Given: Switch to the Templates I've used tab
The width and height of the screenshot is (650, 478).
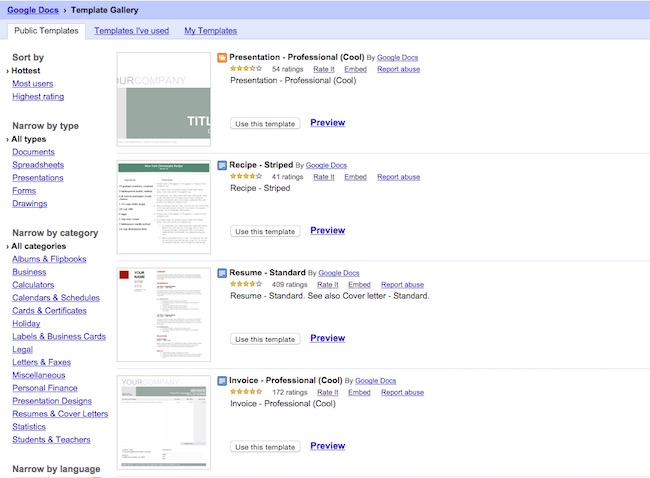Looking at the screenshot, I should [x=131, y=31].
